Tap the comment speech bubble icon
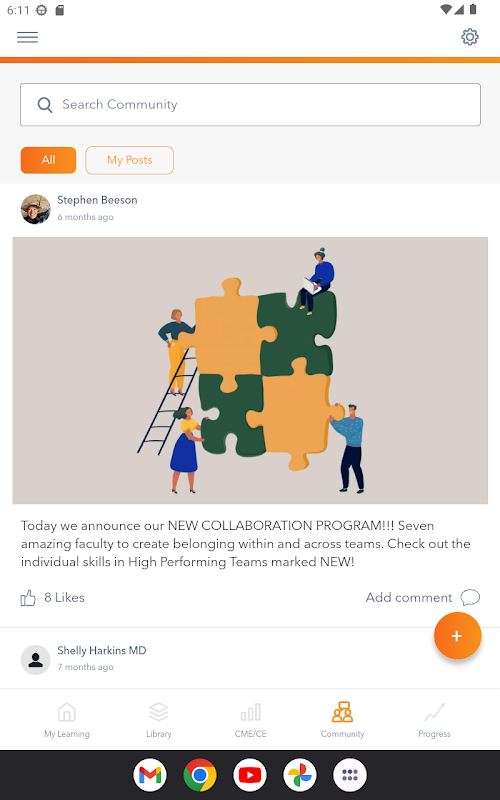Screen dimensions: 500x800 (x=470, y=597)
